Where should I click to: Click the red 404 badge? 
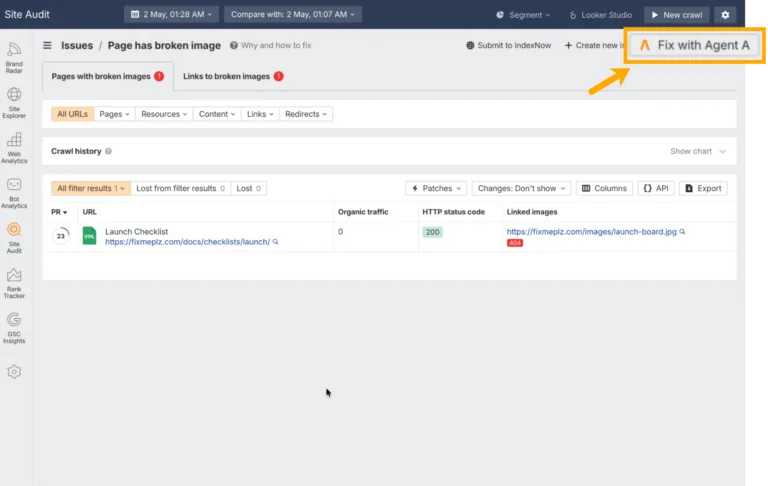point(515,243)
